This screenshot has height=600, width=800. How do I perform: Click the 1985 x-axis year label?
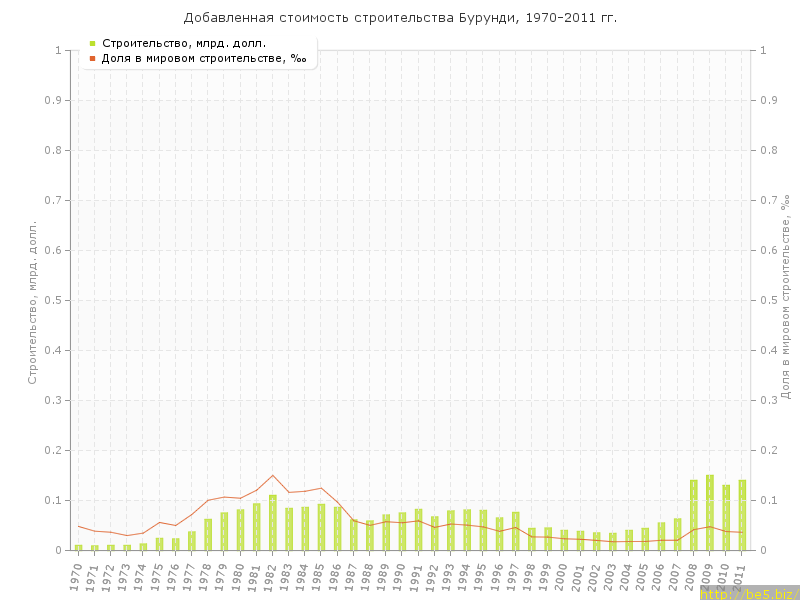pyautogui.click(x=321, y=577)
